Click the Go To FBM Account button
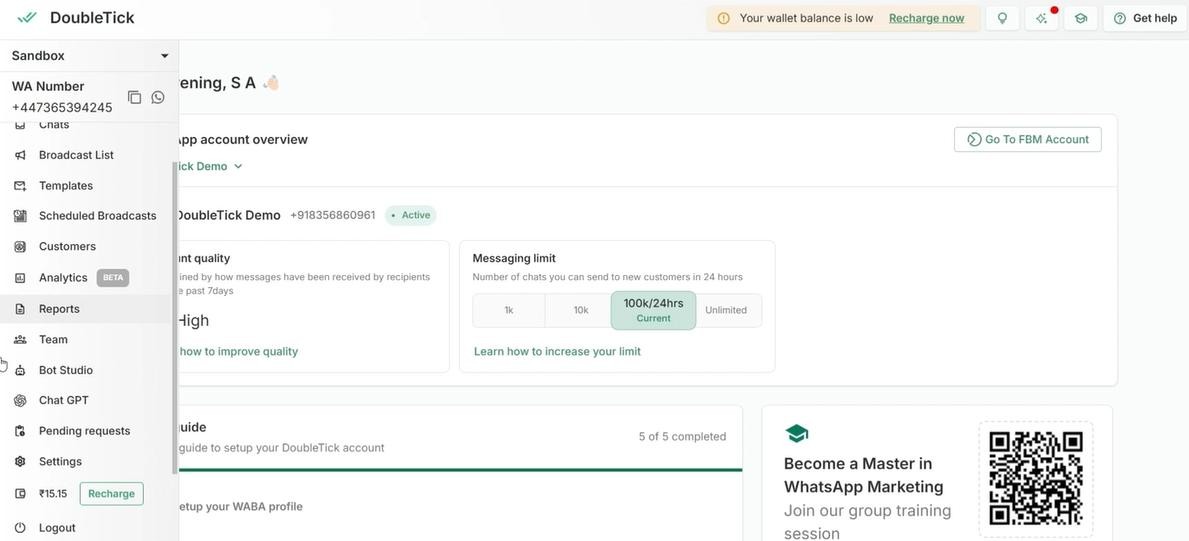The image size is (1189, 541). pyautogui.click(x=1027, y=139)
